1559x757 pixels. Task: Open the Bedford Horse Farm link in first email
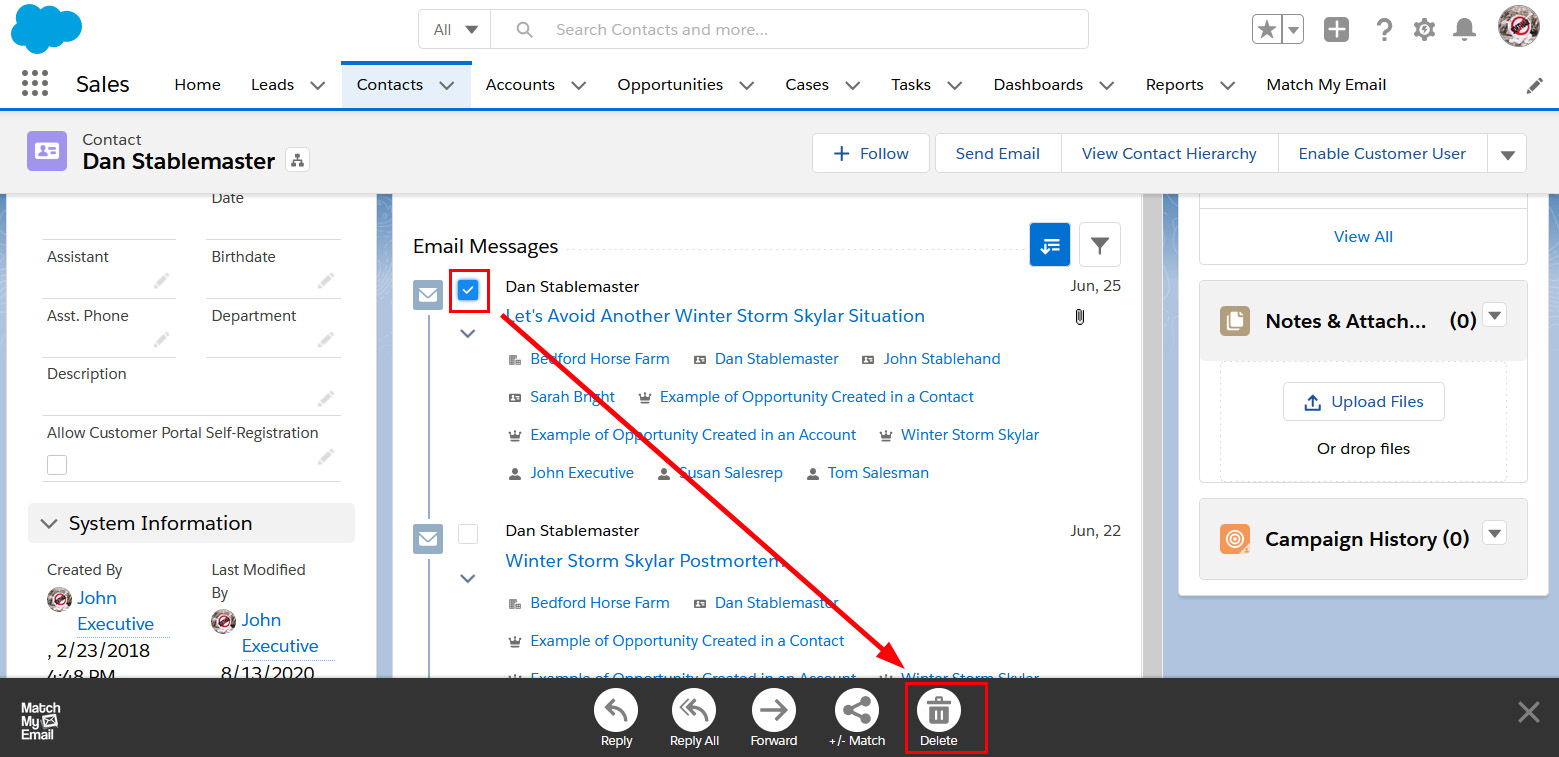[599, 359]
